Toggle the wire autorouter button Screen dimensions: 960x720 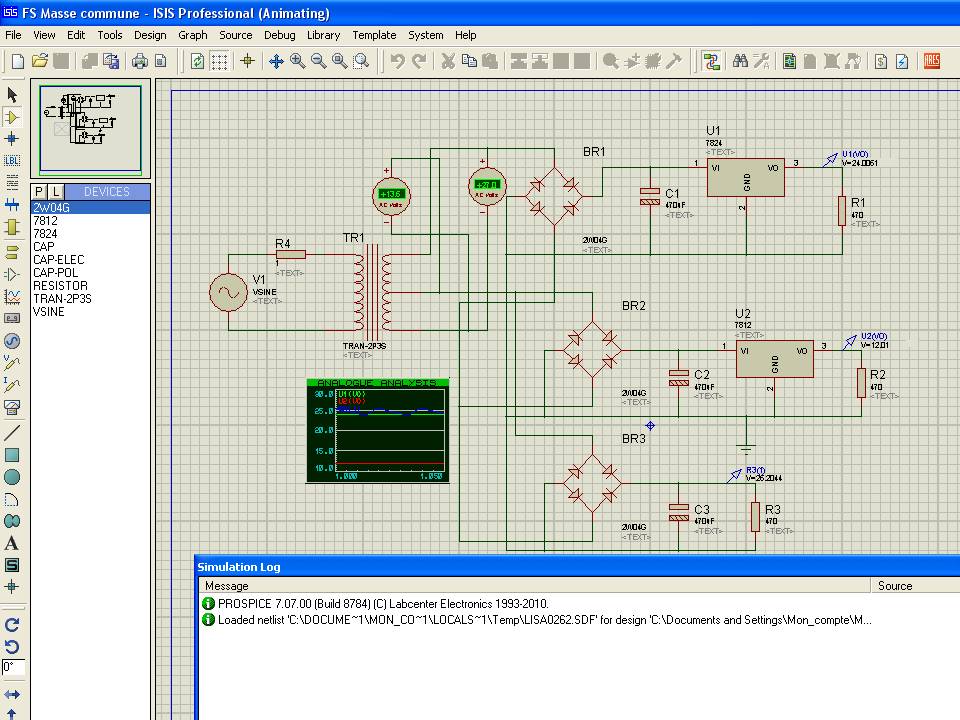point(711,61)
